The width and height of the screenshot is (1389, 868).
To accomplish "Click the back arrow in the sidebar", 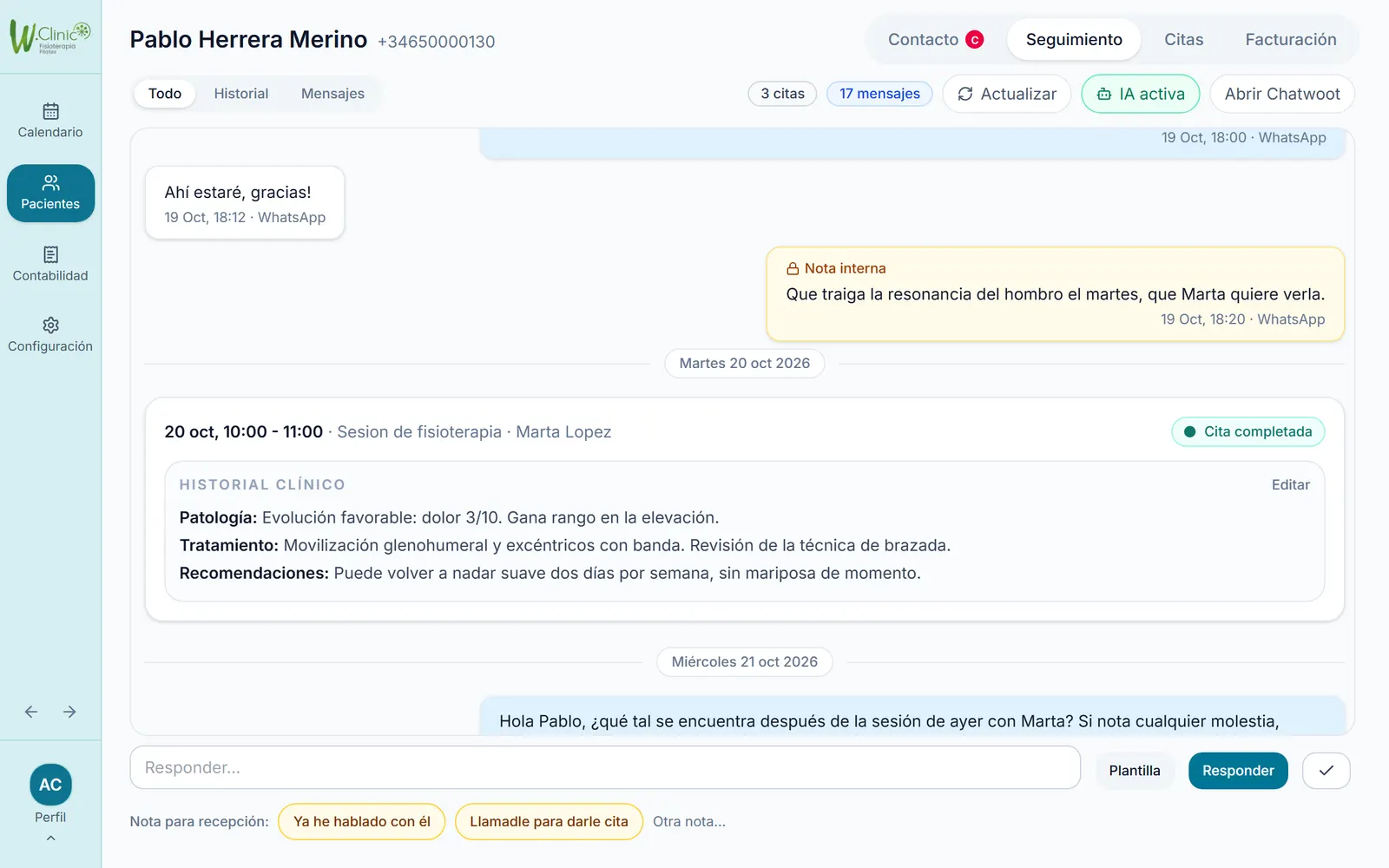I will [31, 712].
